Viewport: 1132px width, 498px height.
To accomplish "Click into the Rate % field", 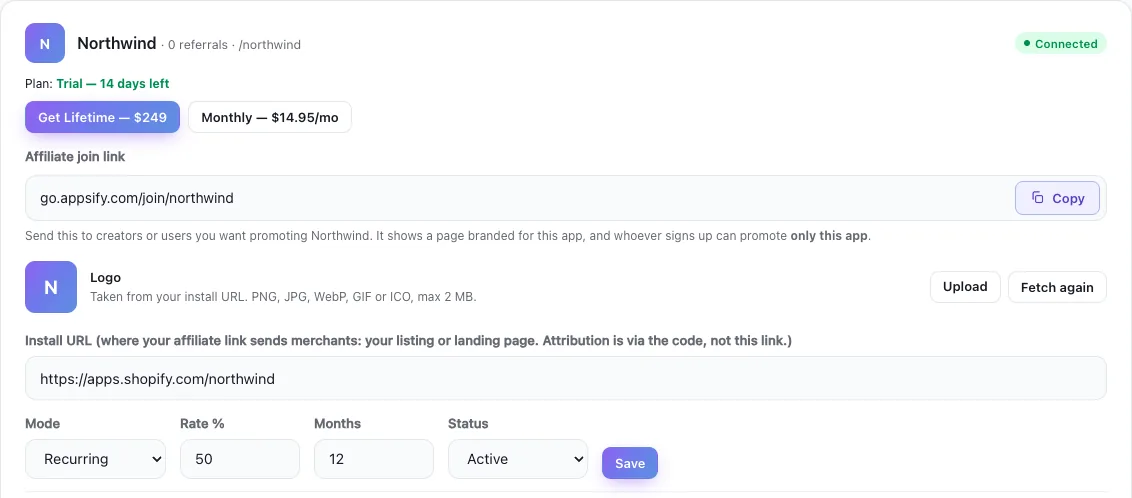I will coord(240,459).
